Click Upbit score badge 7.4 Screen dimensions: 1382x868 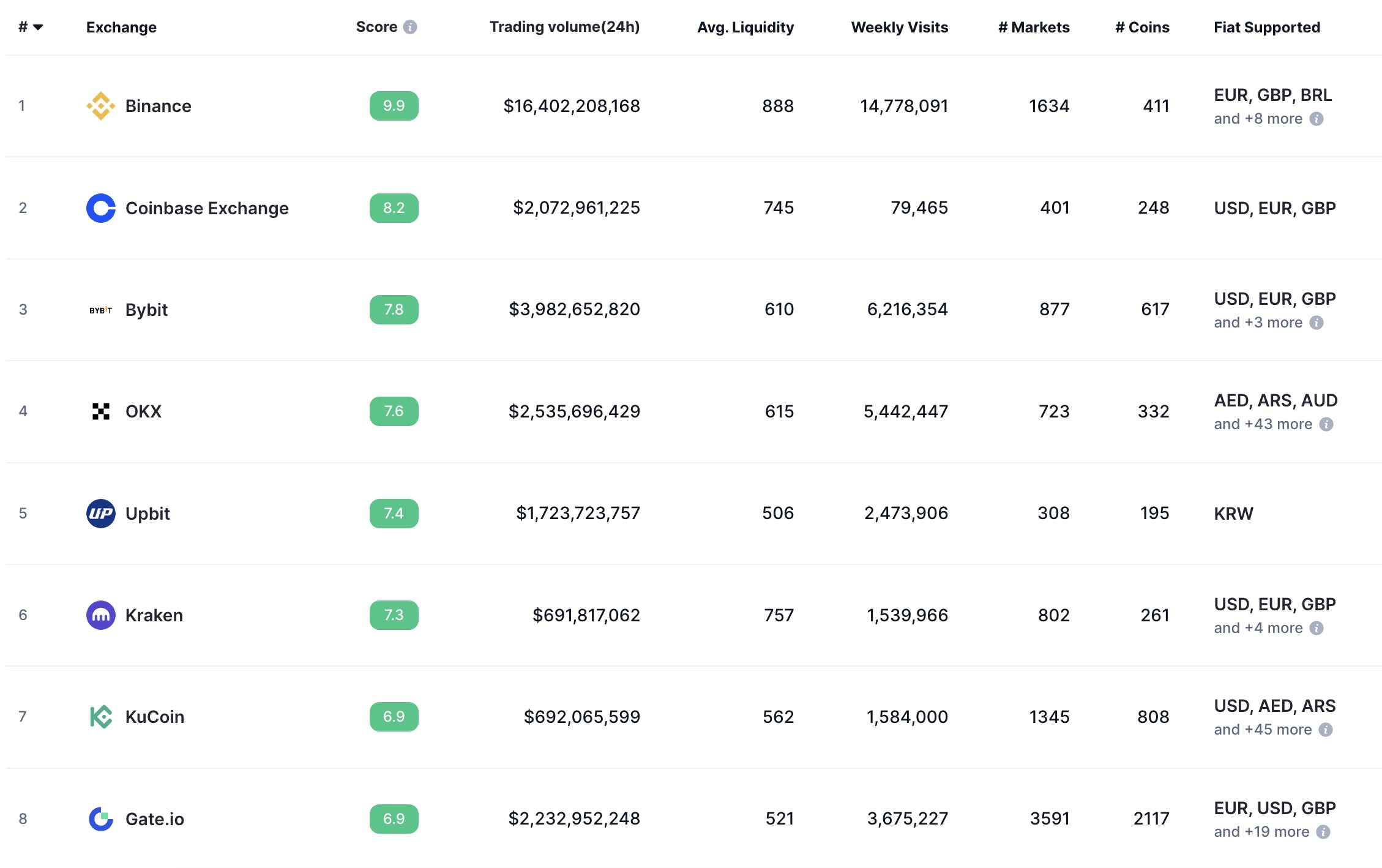tap(394, 514)
